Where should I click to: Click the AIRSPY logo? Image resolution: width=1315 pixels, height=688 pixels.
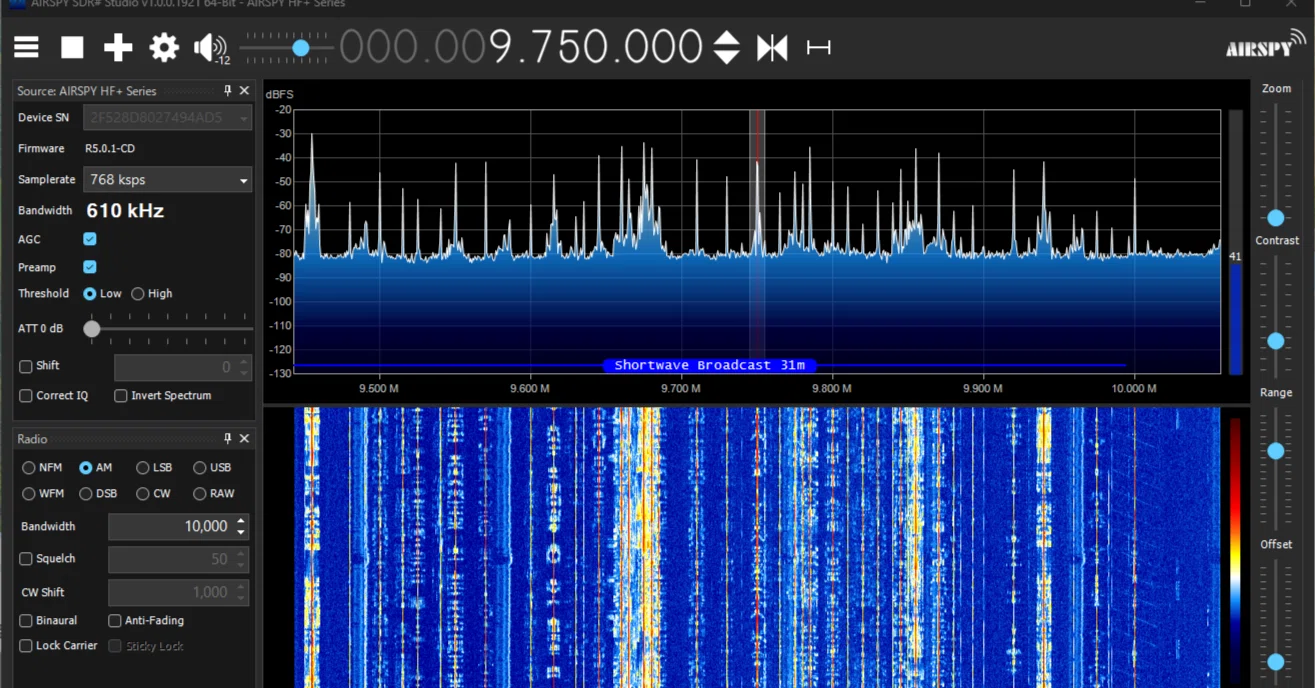point(1265,46)
